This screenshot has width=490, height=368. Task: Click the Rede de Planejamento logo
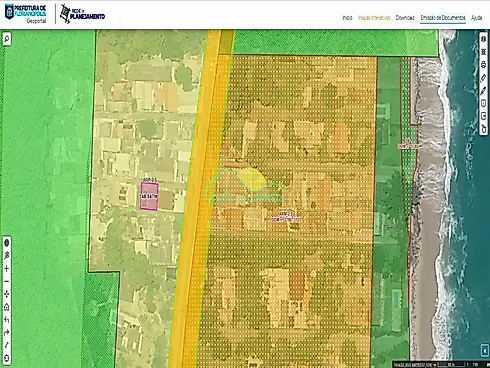82,14
